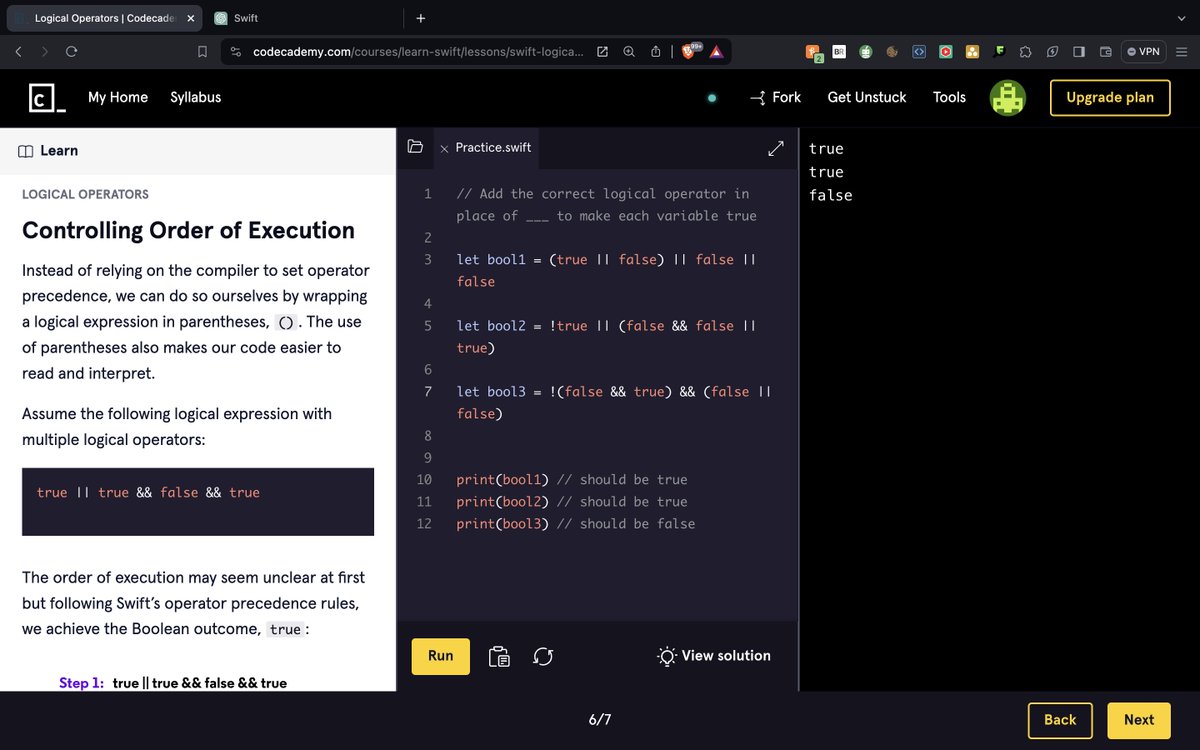Click the print(bool3) line in editor
Image resolution: width=1200 pixels, height=750 pixels.
(576, 524)
